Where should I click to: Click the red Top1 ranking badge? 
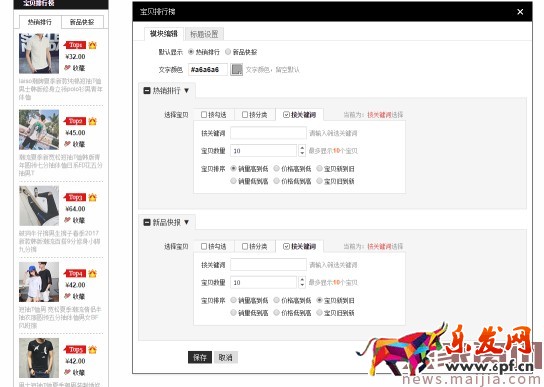(x=75, y=45)
